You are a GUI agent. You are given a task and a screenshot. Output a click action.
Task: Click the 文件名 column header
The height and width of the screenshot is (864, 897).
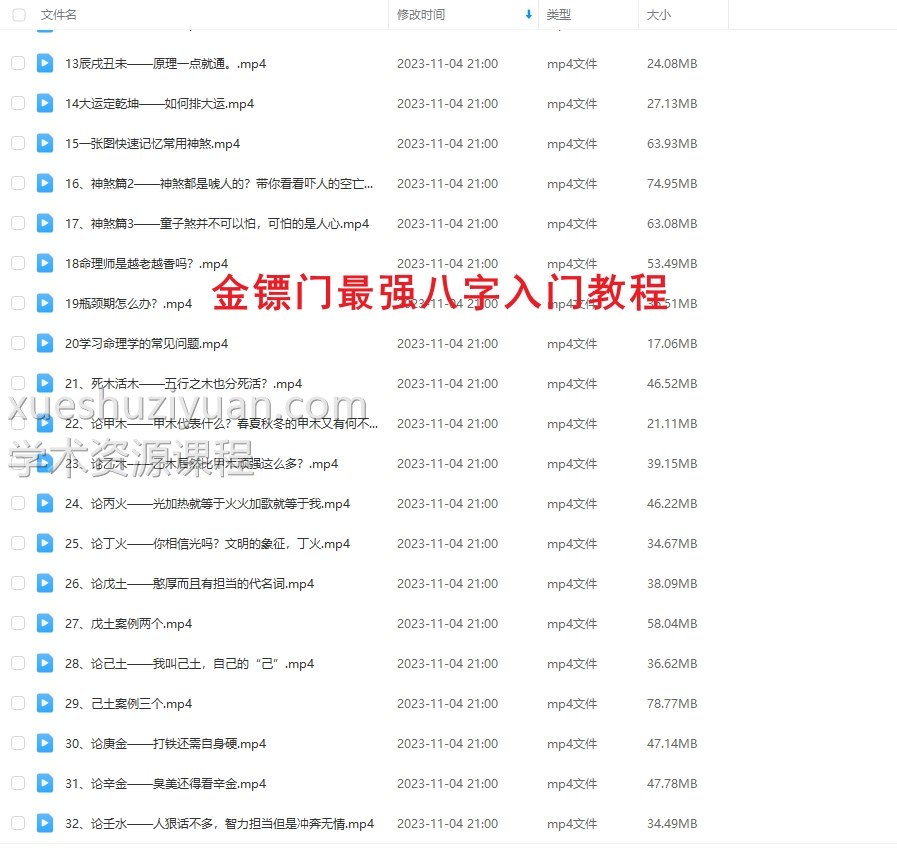pyautogui.click(x=55, y=15)
